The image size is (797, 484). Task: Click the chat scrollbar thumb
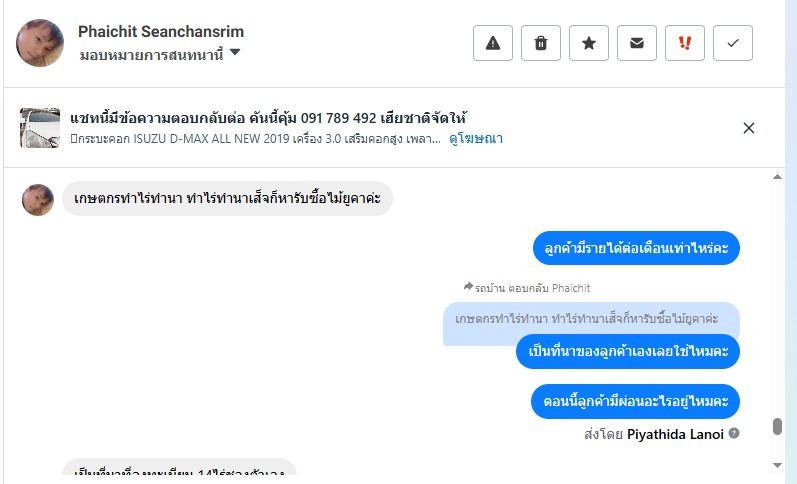pyautogui.click(x=777, y=427)
